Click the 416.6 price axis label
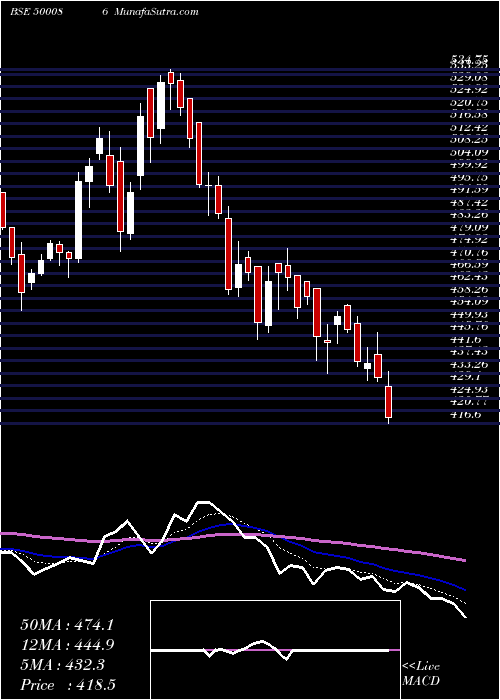Image resolution: width=500 pixels, height=700 pixels. 466,415
